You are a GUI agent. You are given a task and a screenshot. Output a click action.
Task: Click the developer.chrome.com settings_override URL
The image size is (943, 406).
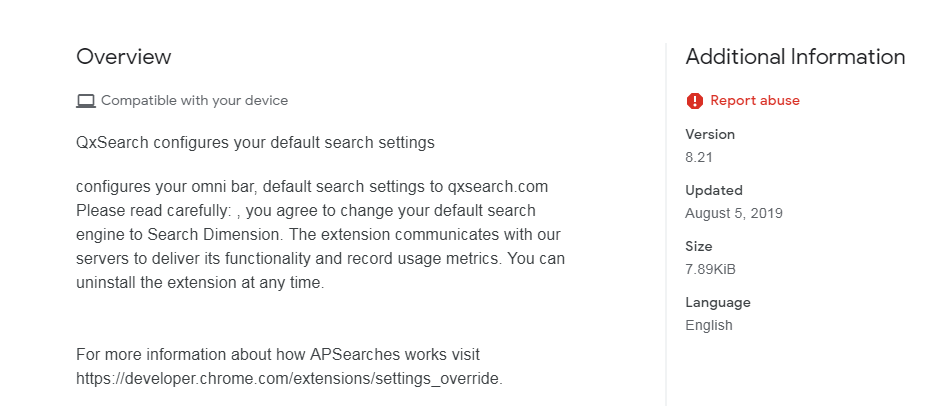(289, 379)
